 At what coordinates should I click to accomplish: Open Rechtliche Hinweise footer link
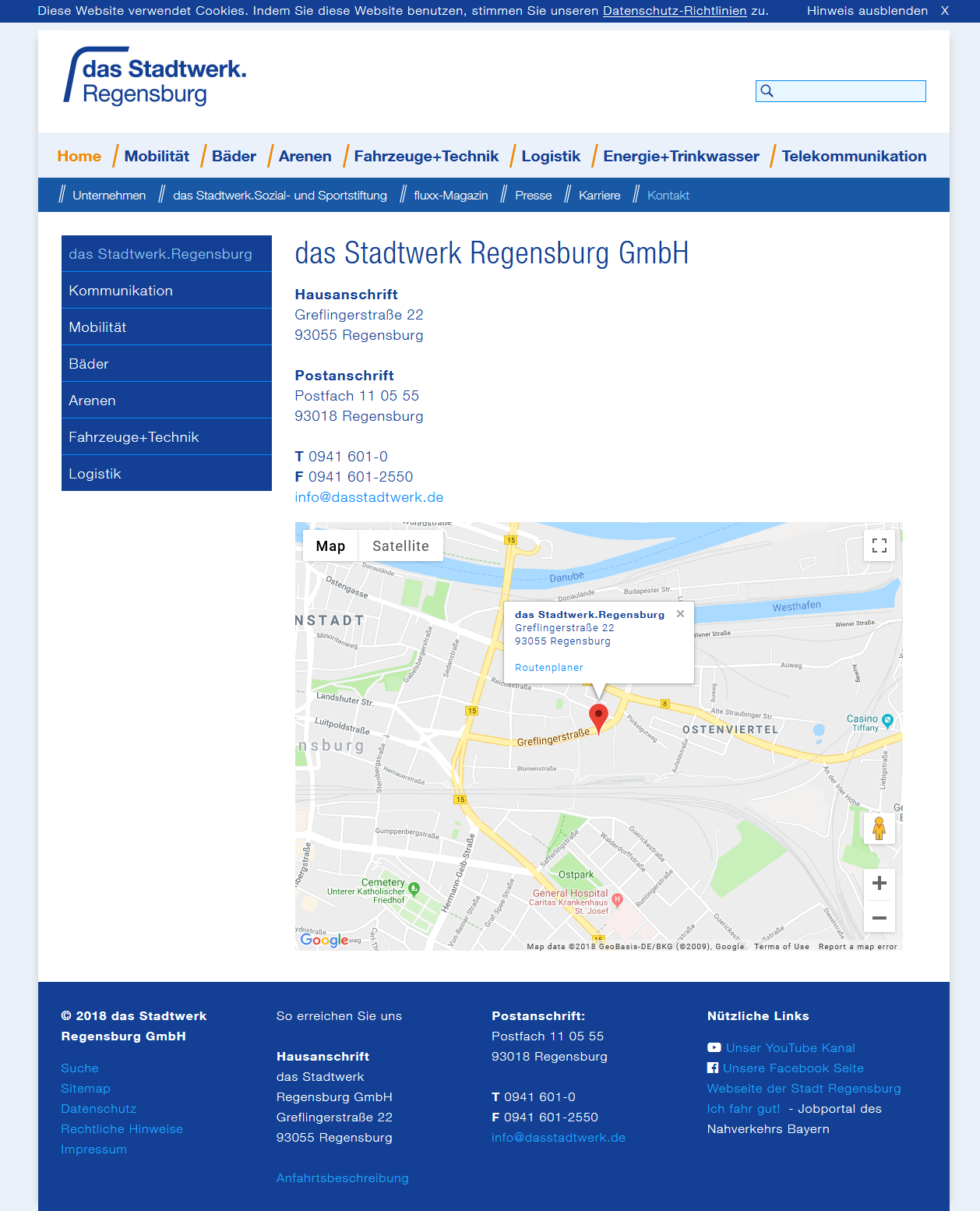[122, 1128]
